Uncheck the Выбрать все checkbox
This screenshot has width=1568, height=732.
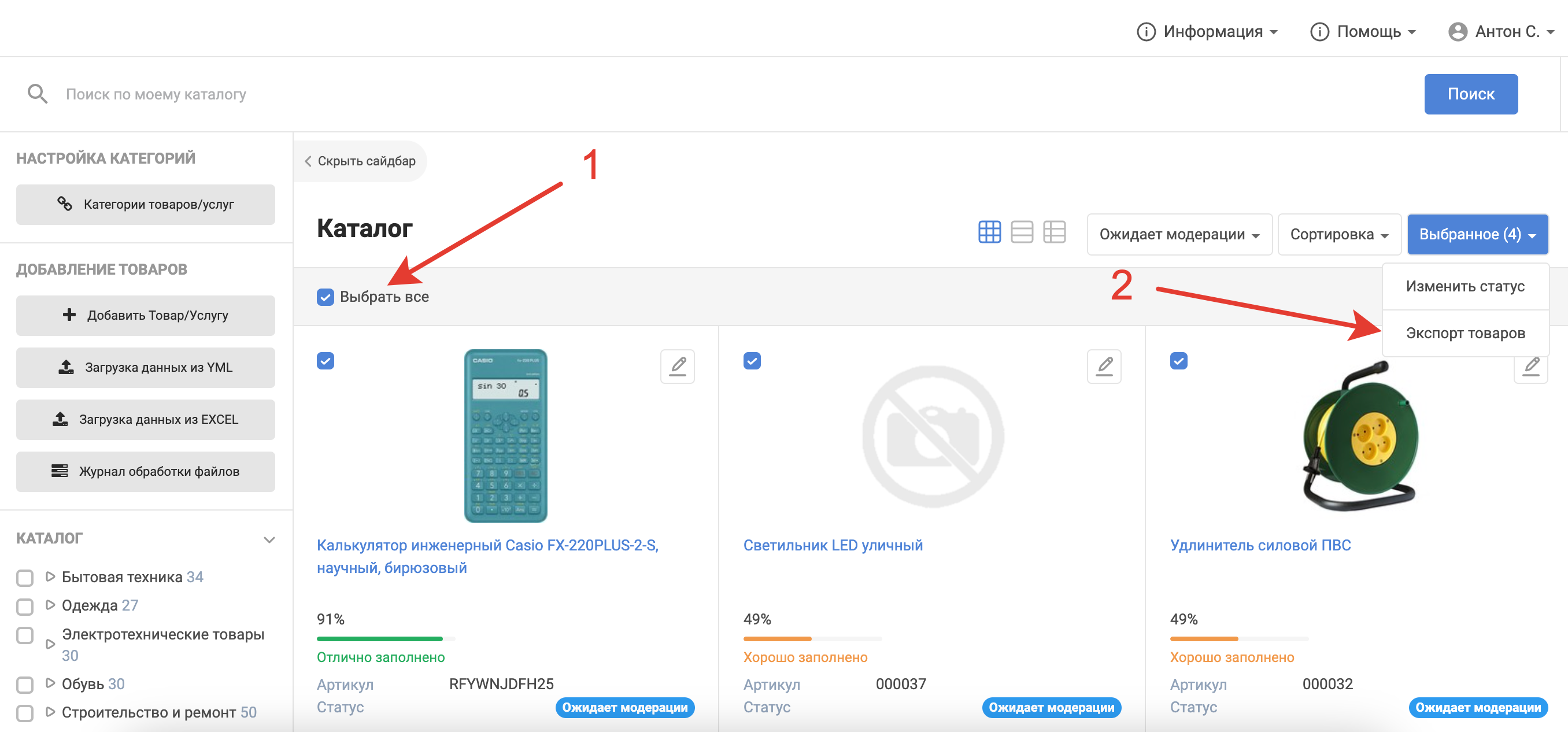tap(326, 297)
